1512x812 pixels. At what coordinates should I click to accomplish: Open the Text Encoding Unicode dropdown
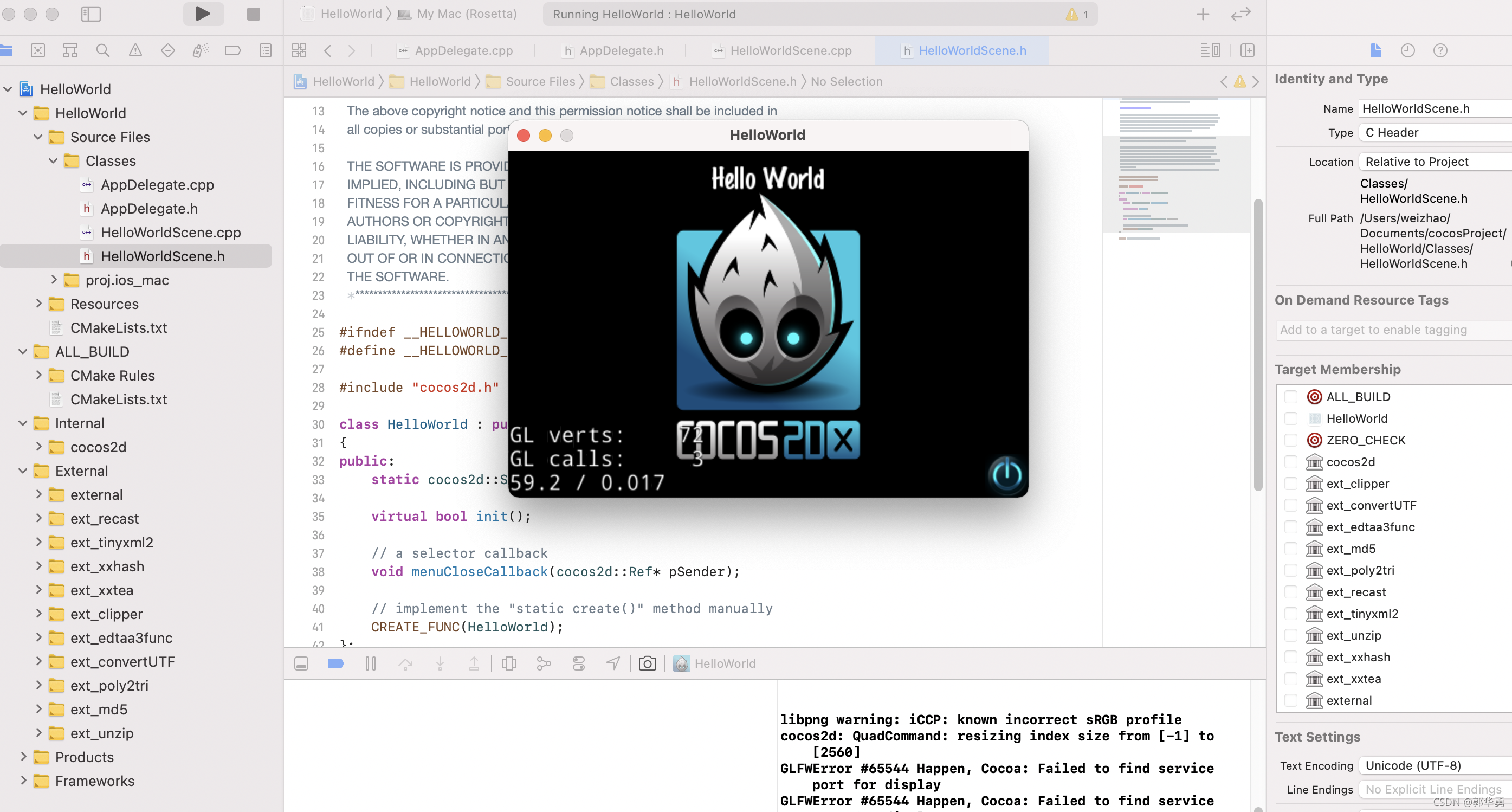pos(1432,765)
